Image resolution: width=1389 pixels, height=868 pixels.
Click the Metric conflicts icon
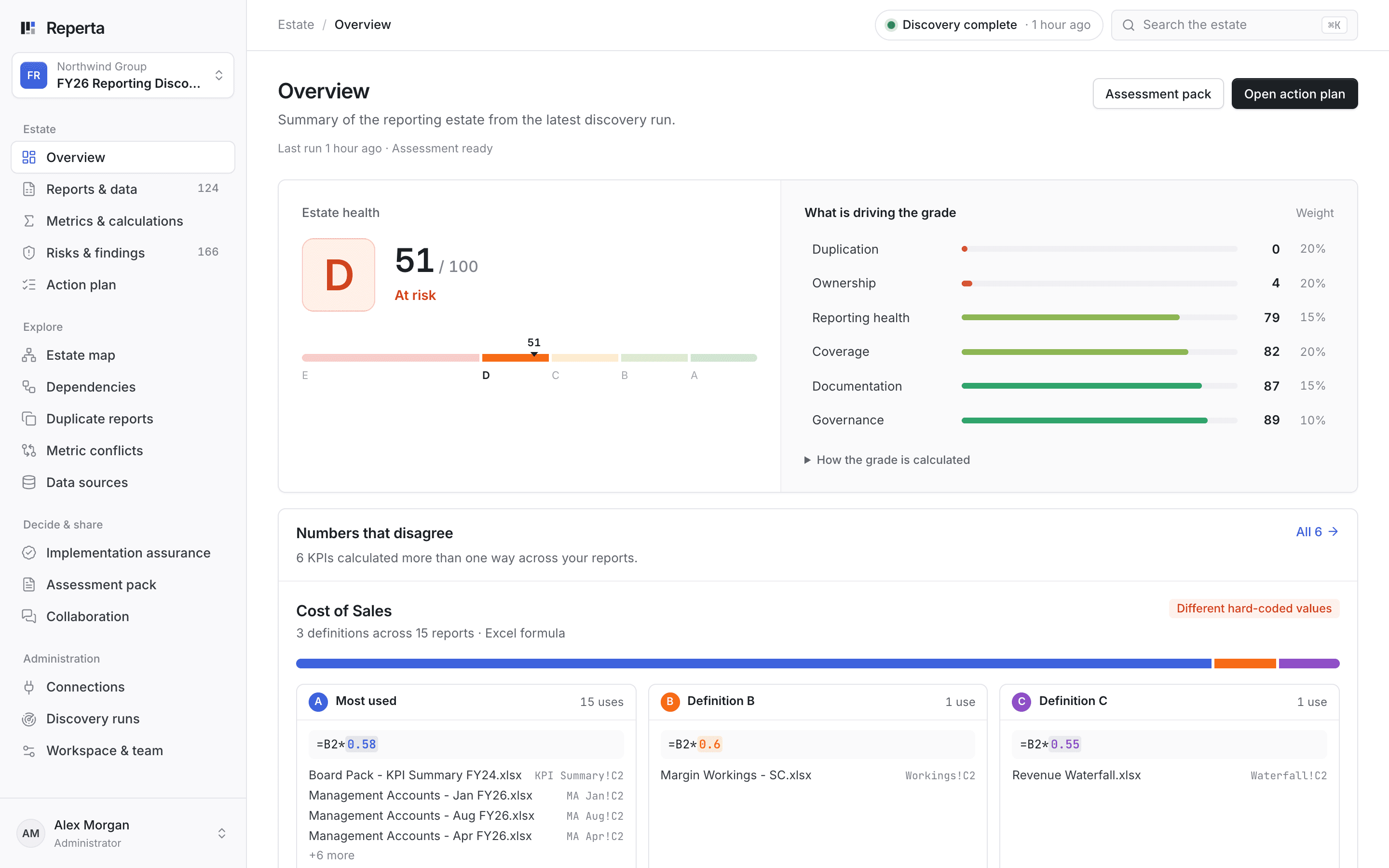point(29,451)
